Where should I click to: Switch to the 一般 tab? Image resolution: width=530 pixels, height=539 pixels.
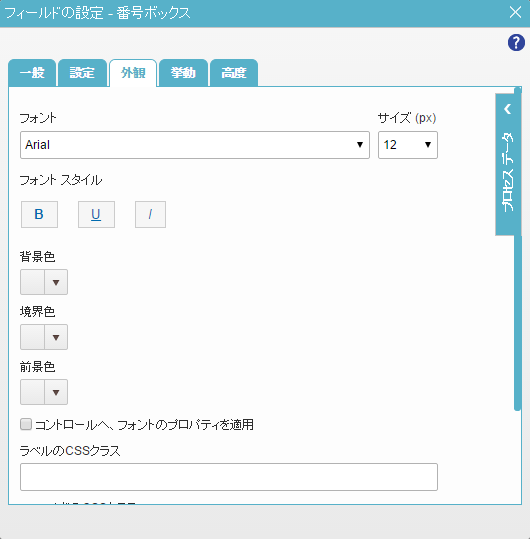pyautogui.click(x=32, y=73)
